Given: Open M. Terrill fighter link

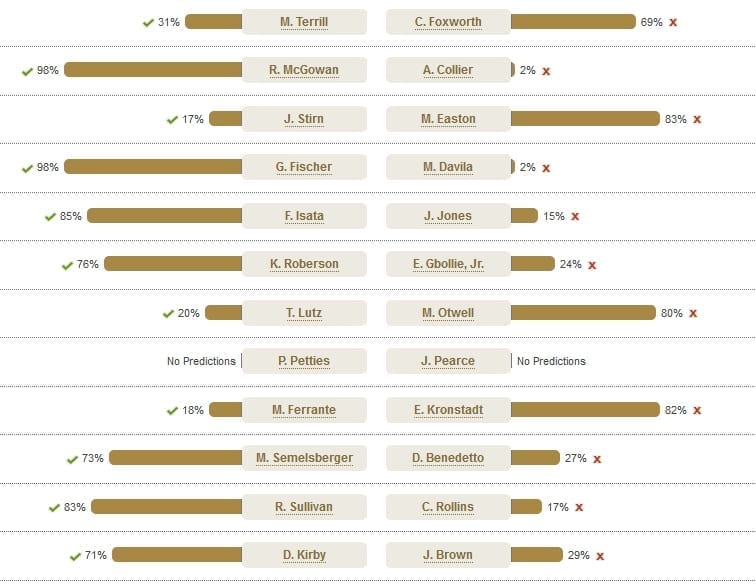Looking at the screenshot, I should pyautogui.click(x=304, y=22).
